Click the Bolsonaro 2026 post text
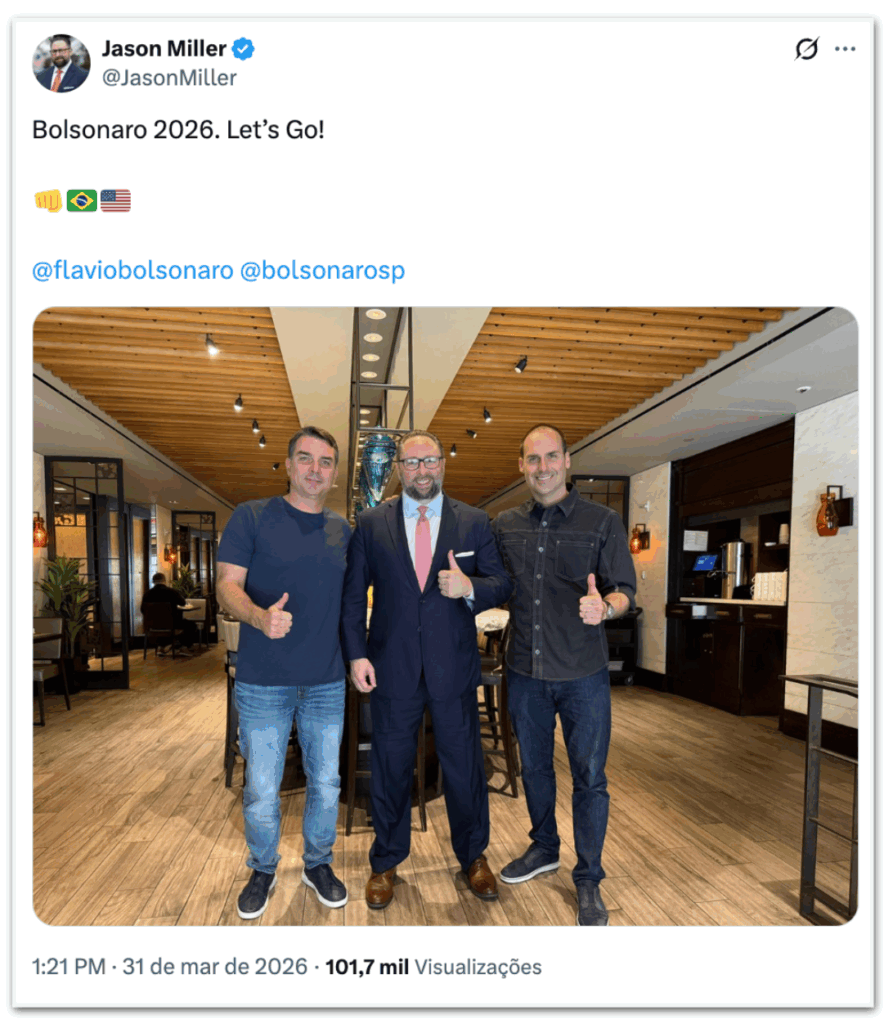The width and height of the screenshot is (893, 1024). click(178, 130)
